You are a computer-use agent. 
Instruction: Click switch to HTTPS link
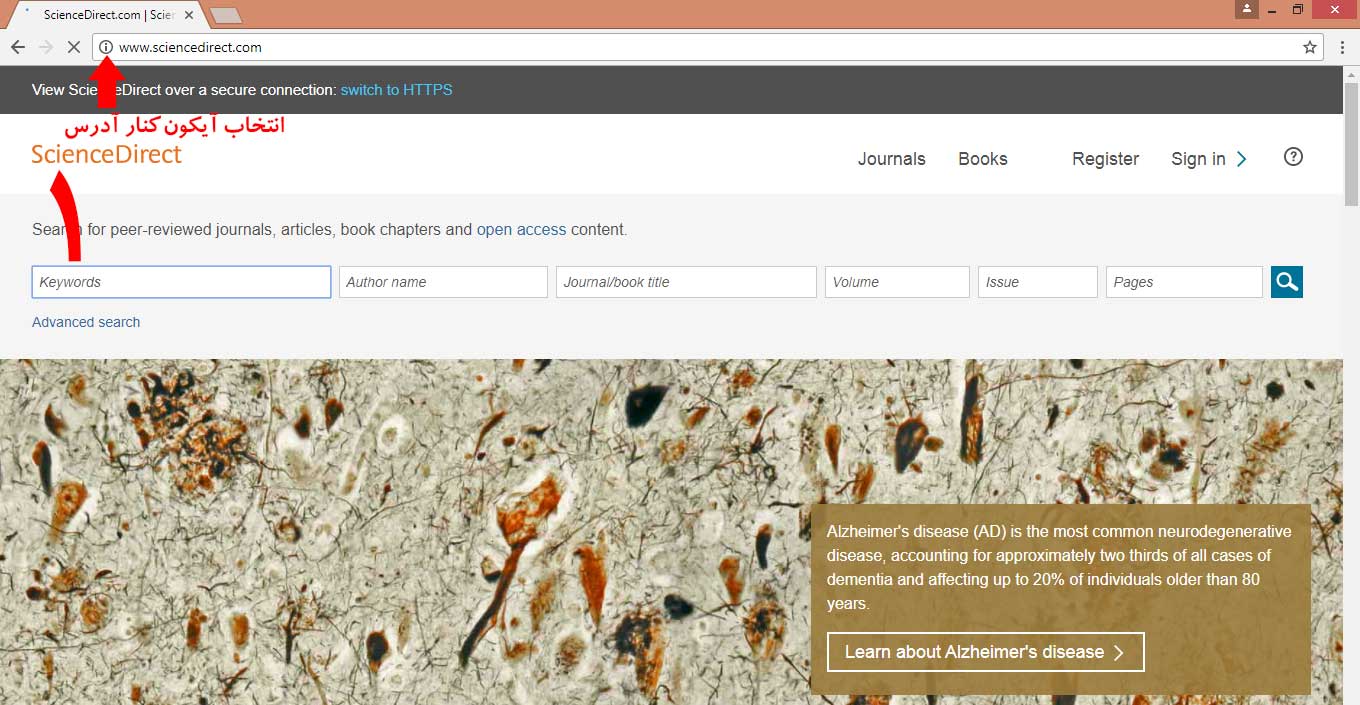click(x=396, y=90)
